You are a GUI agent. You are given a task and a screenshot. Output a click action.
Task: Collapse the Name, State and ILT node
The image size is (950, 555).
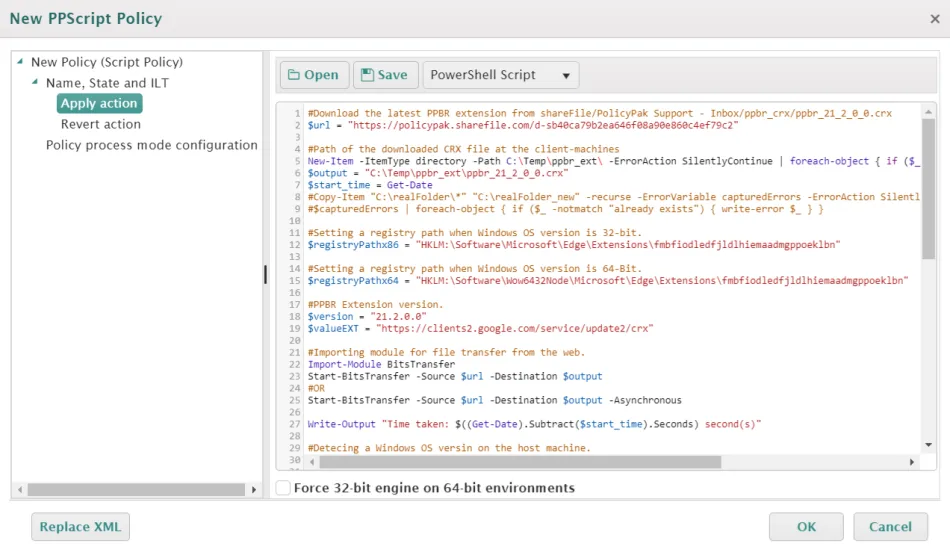point(36,83)
